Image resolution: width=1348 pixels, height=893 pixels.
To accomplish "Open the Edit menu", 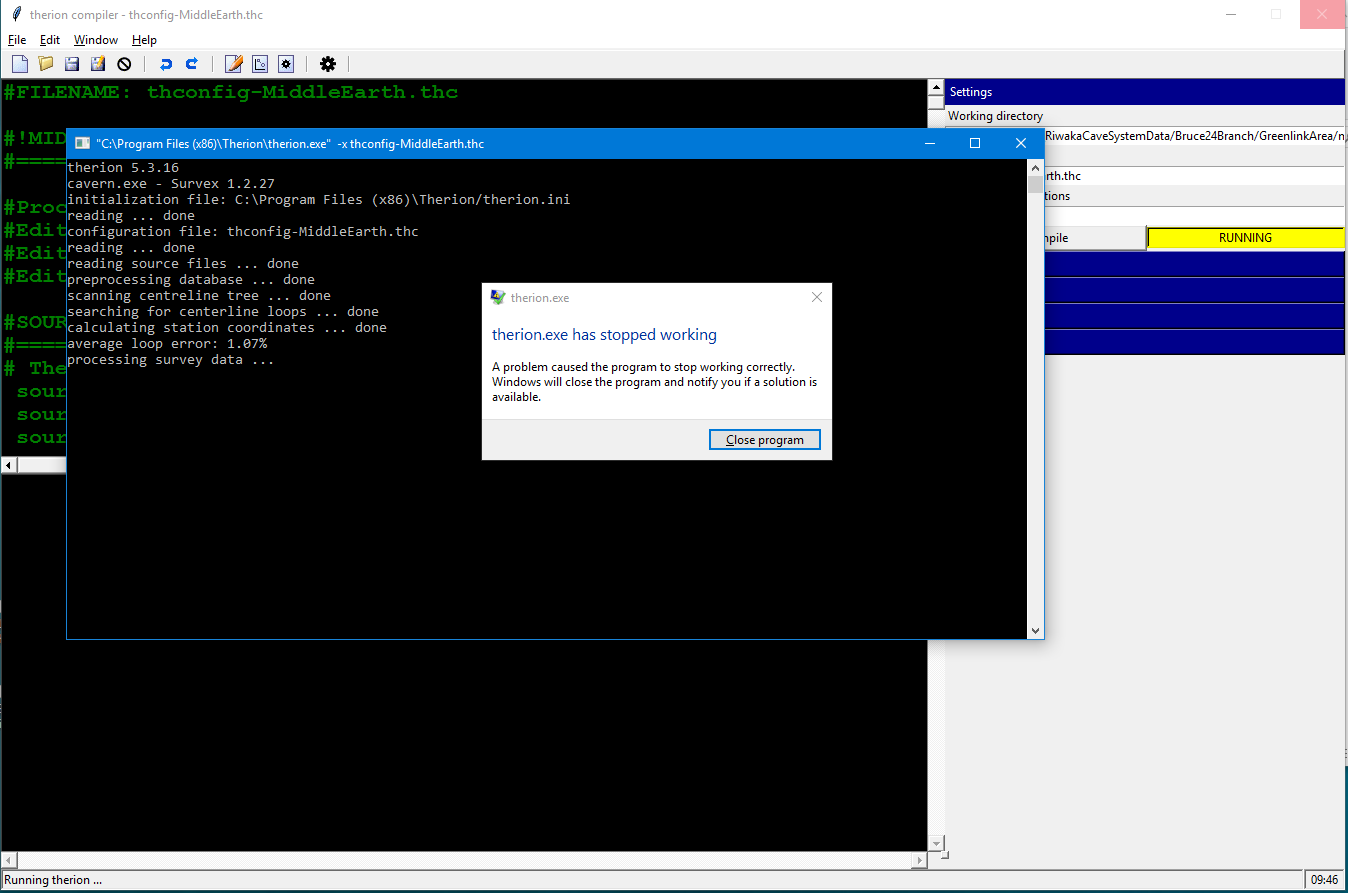I will point(50,40).
